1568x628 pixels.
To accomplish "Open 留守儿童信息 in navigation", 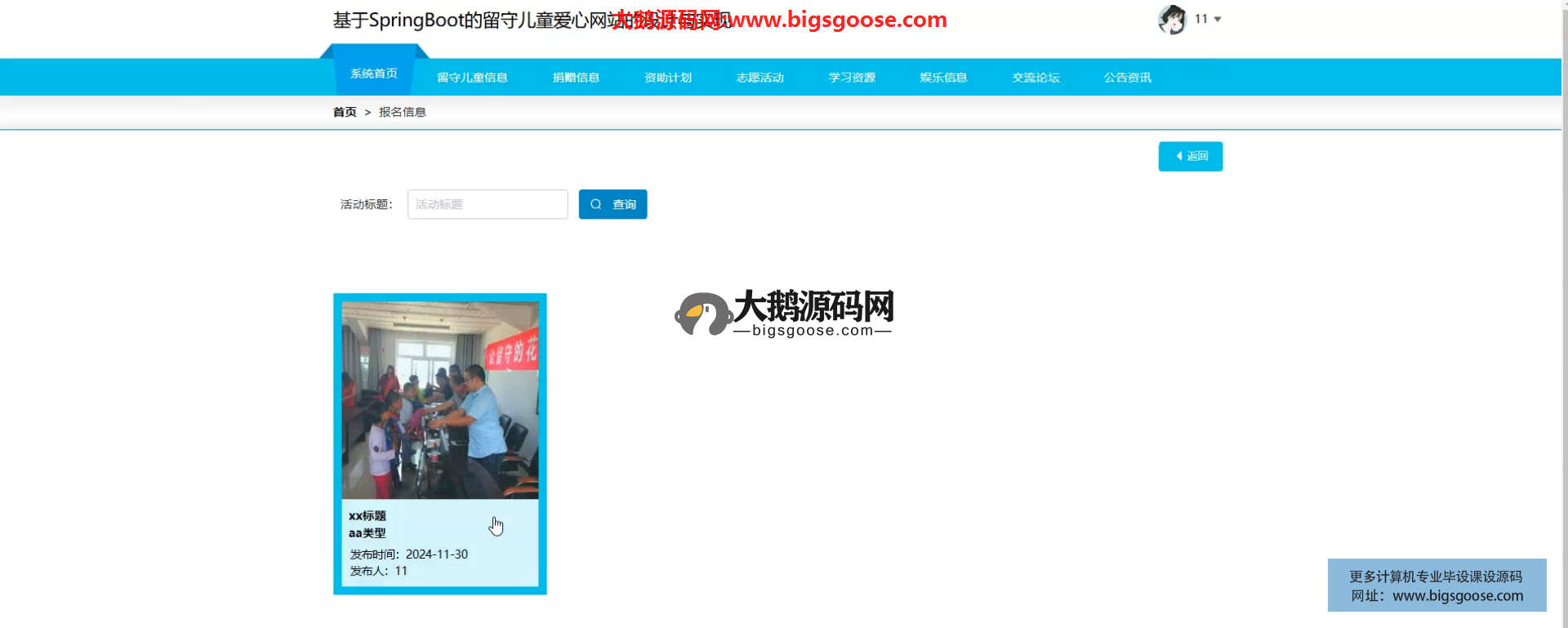I will point(472,78).
